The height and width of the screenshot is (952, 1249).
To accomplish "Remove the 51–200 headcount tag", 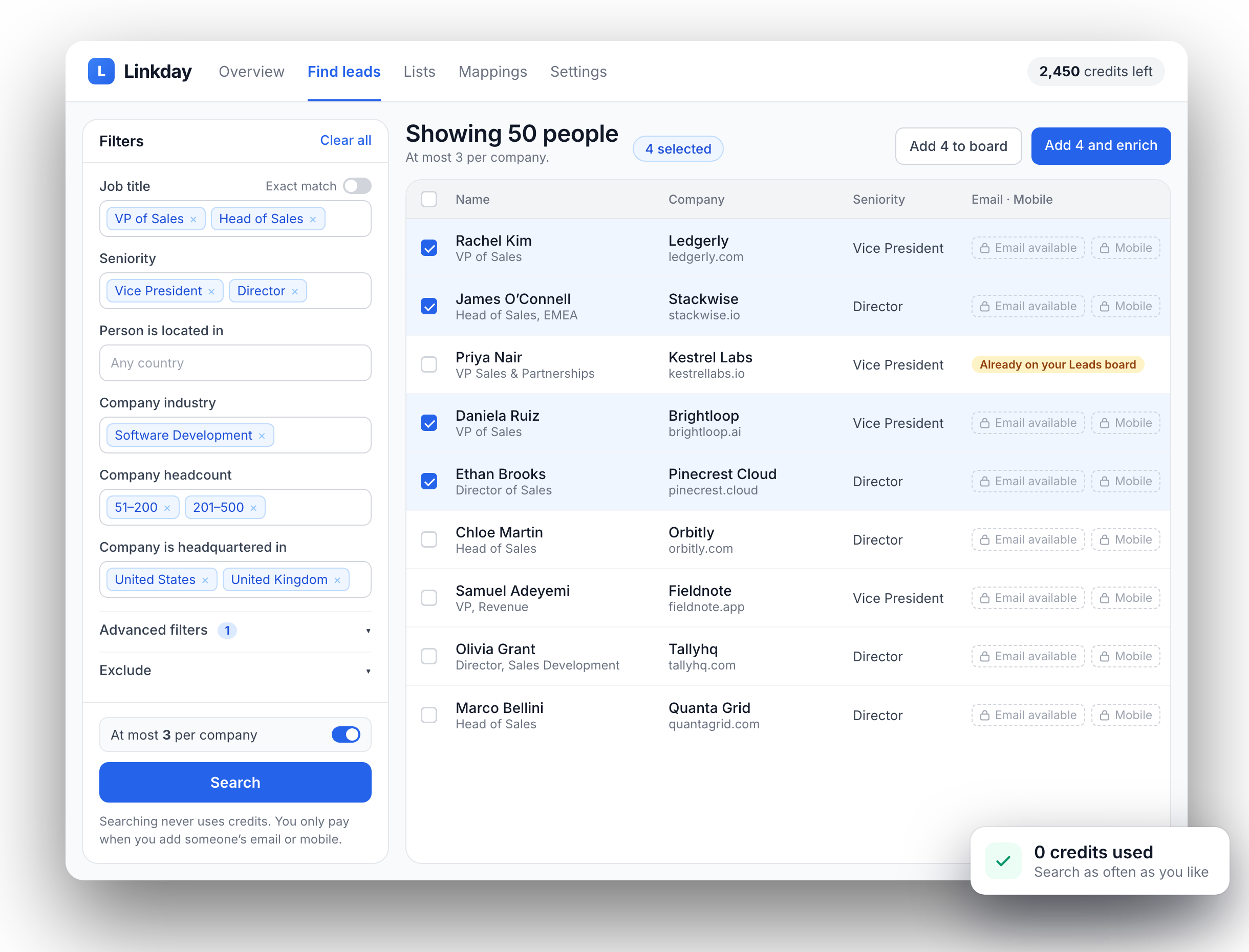I will 167,508.
